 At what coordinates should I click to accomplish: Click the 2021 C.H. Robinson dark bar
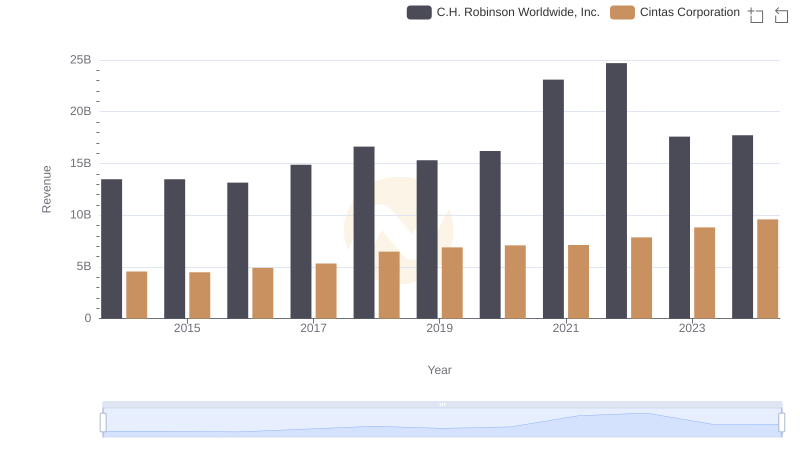pos(553,199)
